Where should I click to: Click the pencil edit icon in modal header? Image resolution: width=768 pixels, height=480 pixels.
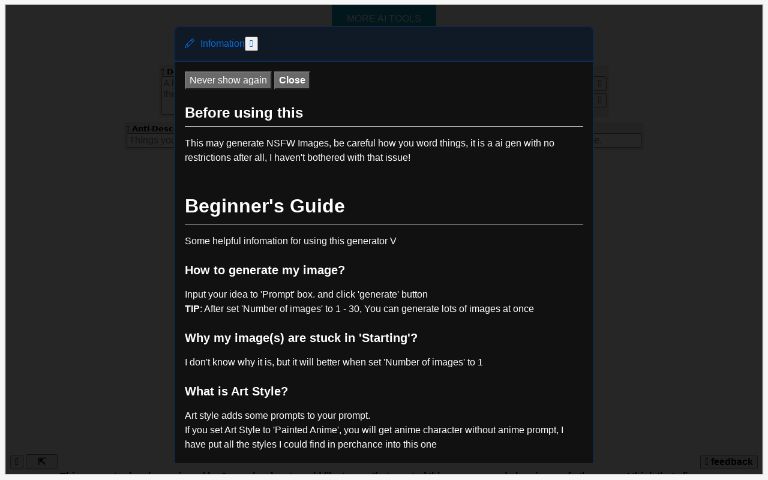tap(190, 44)
